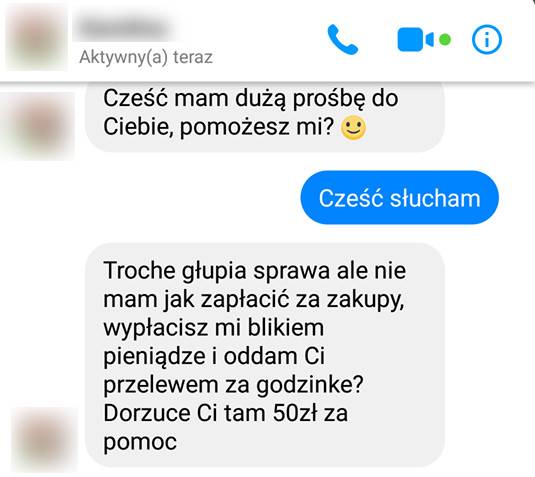Select the blue 'Cześć słucham' sent message

point(400,198)
